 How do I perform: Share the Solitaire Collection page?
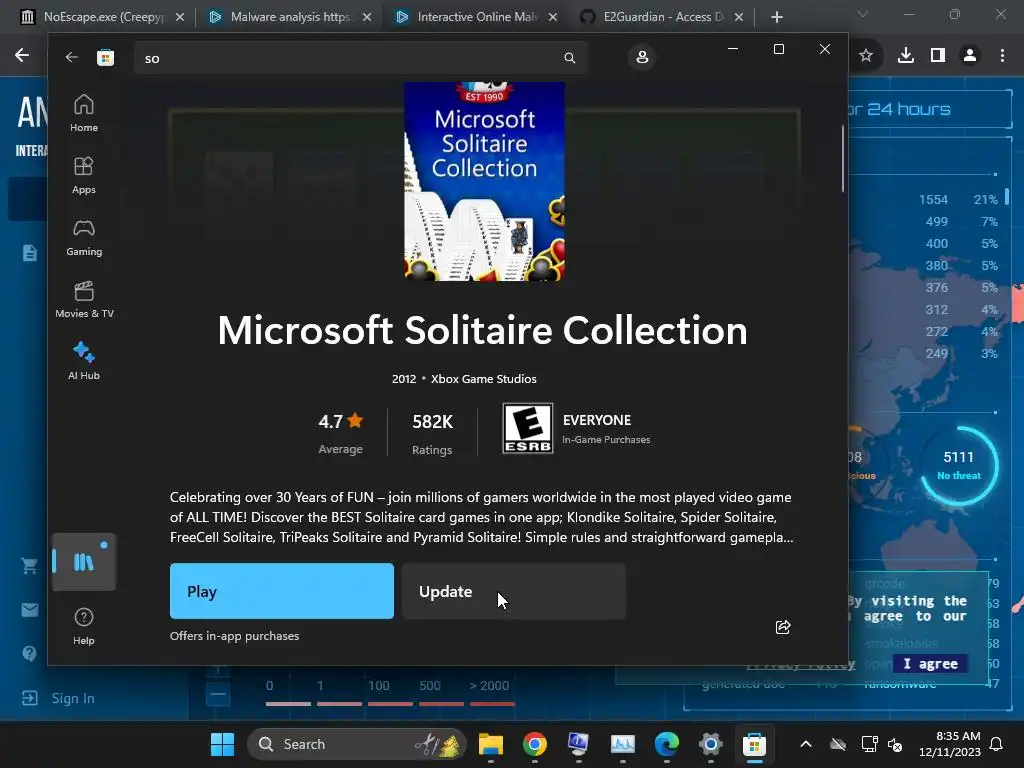point(782,627)
